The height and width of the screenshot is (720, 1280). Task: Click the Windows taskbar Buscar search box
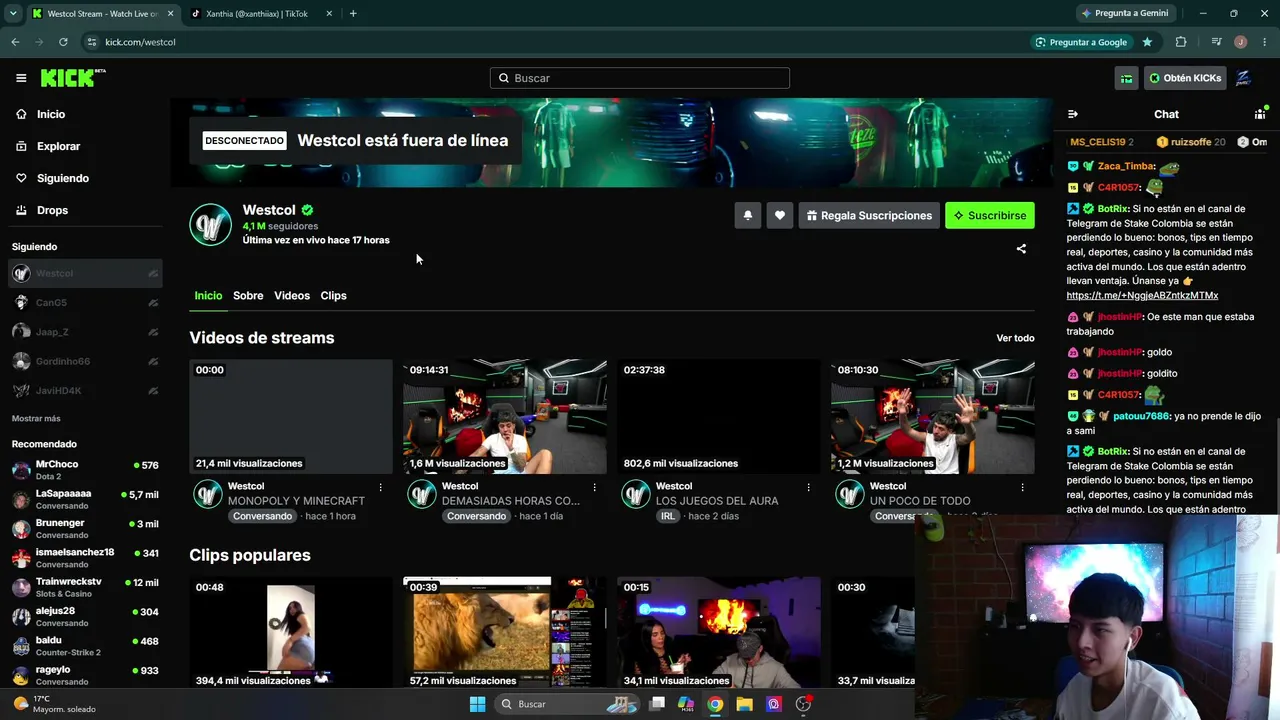tap(569, 704)
